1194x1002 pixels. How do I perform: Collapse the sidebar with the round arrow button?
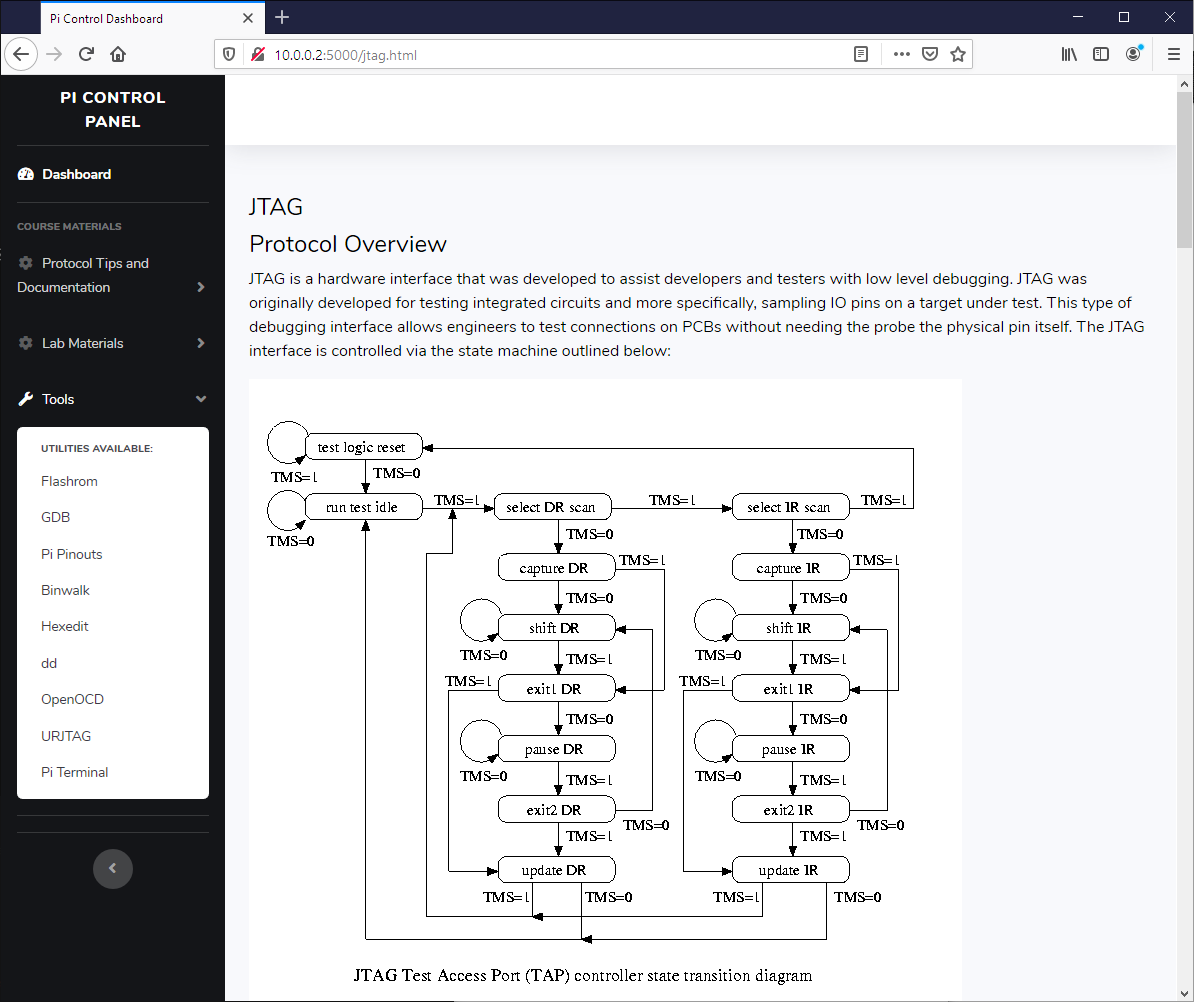click(113, 868)
